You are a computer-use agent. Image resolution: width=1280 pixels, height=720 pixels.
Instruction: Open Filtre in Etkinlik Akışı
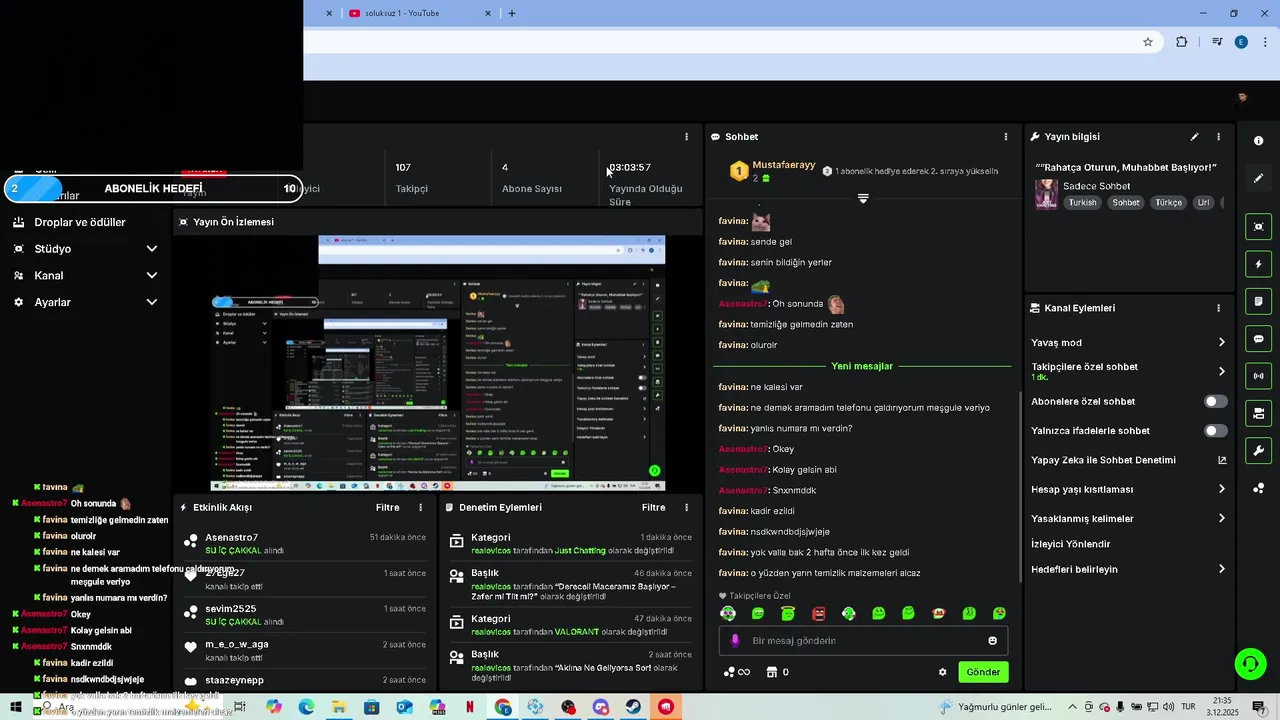388,508
